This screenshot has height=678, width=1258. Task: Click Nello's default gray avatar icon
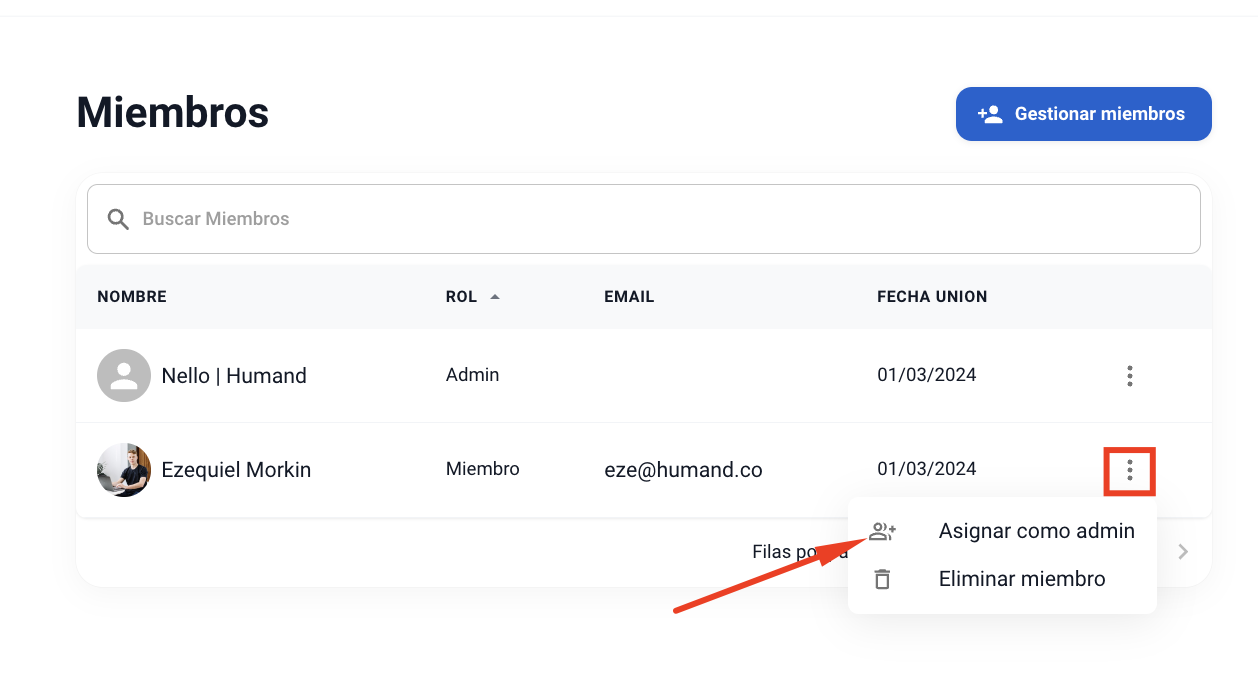coord(124,376)
